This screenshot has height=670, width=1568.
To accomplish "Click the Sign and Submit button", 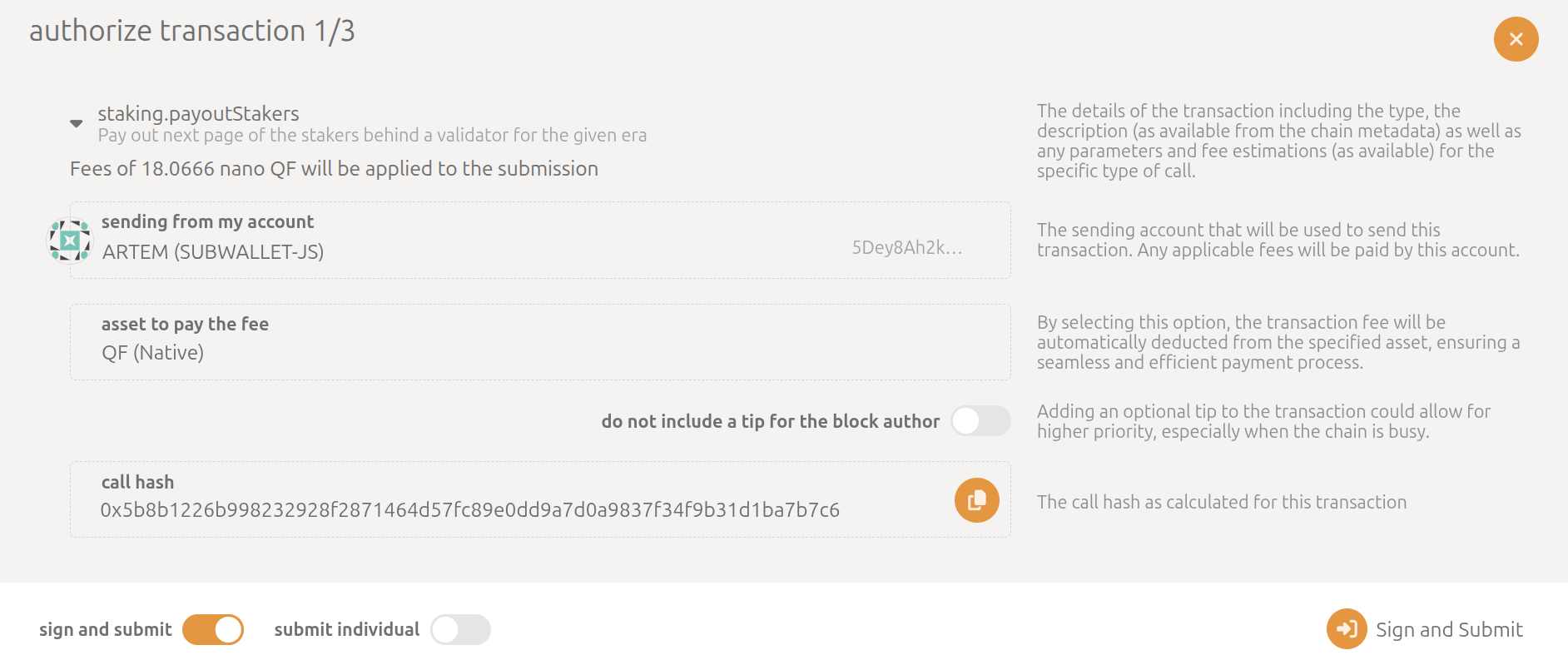I will click(x=1449, y=629).
